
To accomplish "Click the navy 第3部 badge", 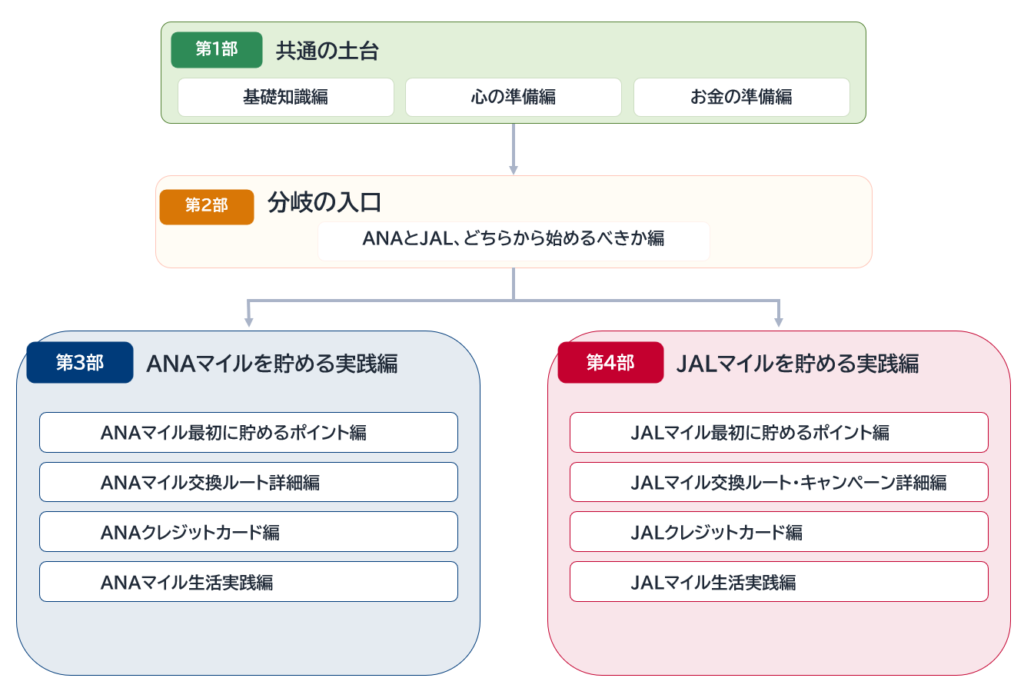I will (x=80, y=362).
